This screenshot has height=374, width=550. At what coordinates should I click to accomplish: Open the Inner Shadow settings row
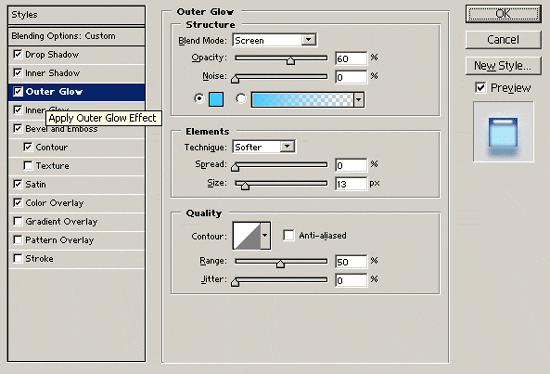pyautogui.click(x=76, y=73)
